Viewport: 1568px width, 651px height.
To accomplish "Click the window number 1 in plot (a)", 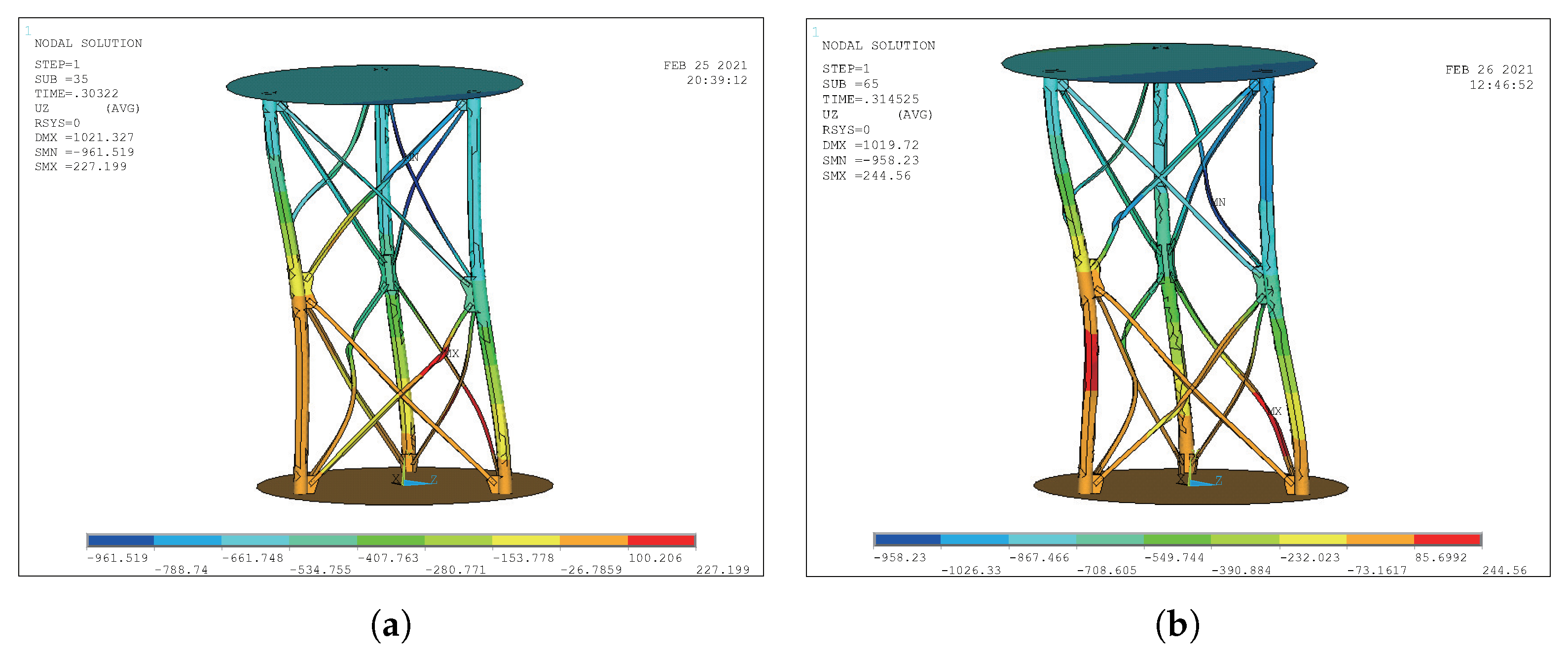I will [28, 31].
